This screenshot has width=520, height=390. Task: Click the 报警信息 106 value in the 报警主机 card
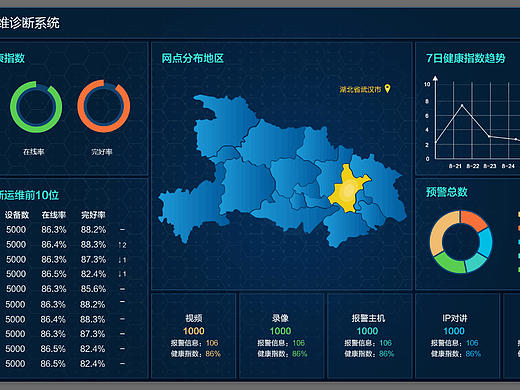point(386,343)
